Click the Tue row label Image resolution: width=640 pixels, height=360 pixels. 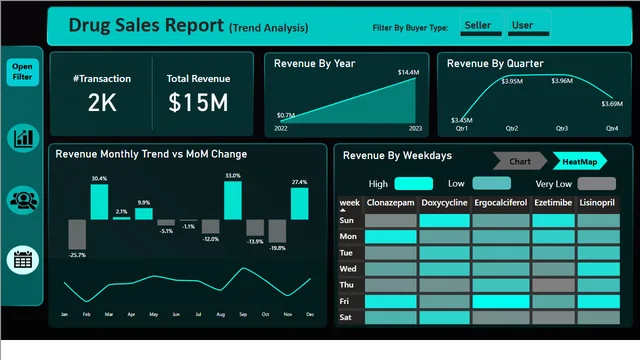pos(346,253)
